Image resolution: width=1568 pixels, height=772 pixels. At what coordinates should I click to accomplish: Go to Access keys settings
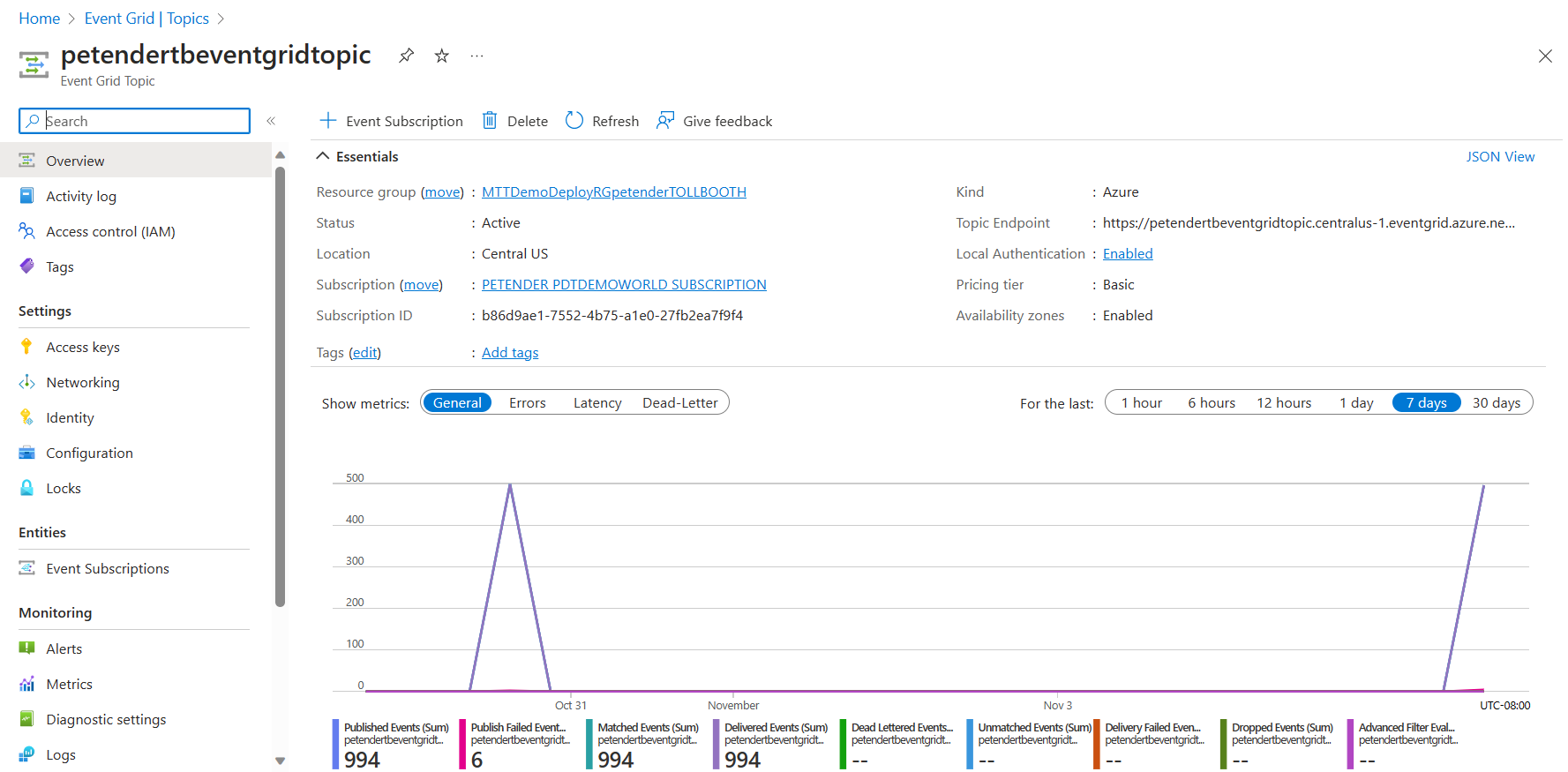tap(83, 347)
